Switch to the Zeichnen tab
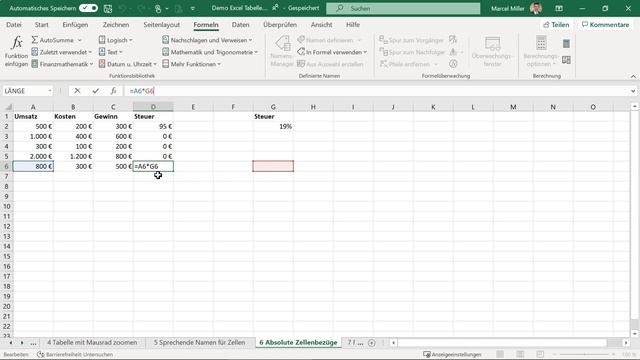 pos(116,25)
